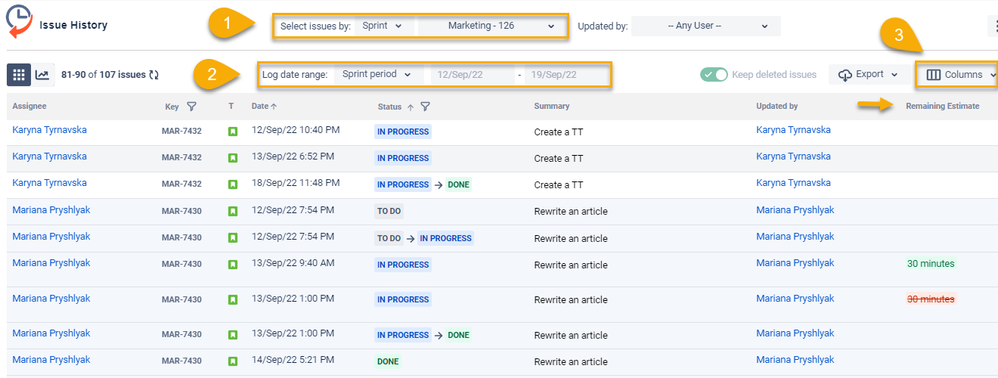Screen dimensions: 998x378
Task: Open the Any User dropdown
Action: (x=705, y=26)
